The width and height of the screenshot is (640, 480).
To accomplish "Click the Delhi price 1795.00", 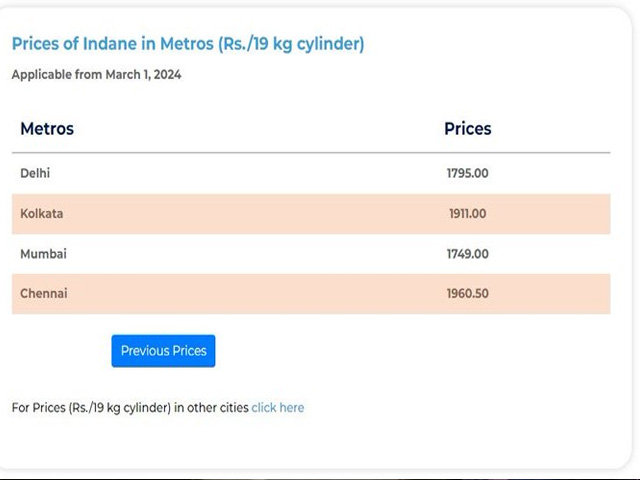I will [467, 173].
